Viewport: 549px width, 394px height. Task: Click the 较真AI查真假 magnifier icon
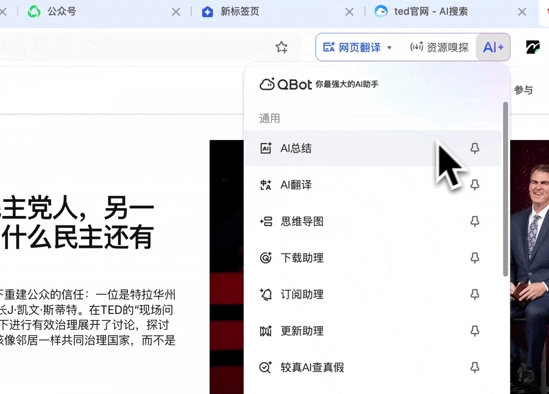click(x=266, y=367)
